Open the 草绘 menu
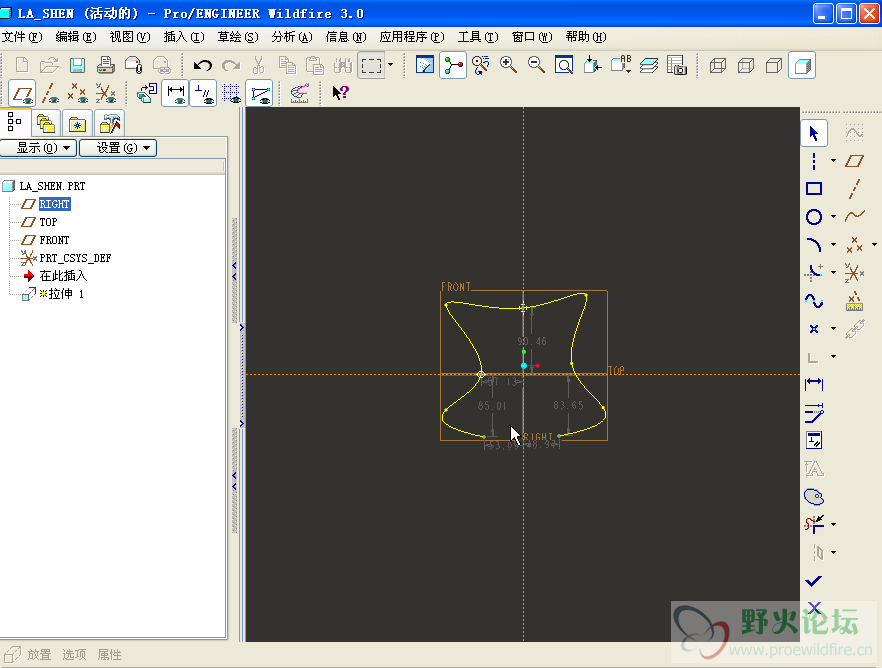 pyautogui.click(x=237, y=37)
